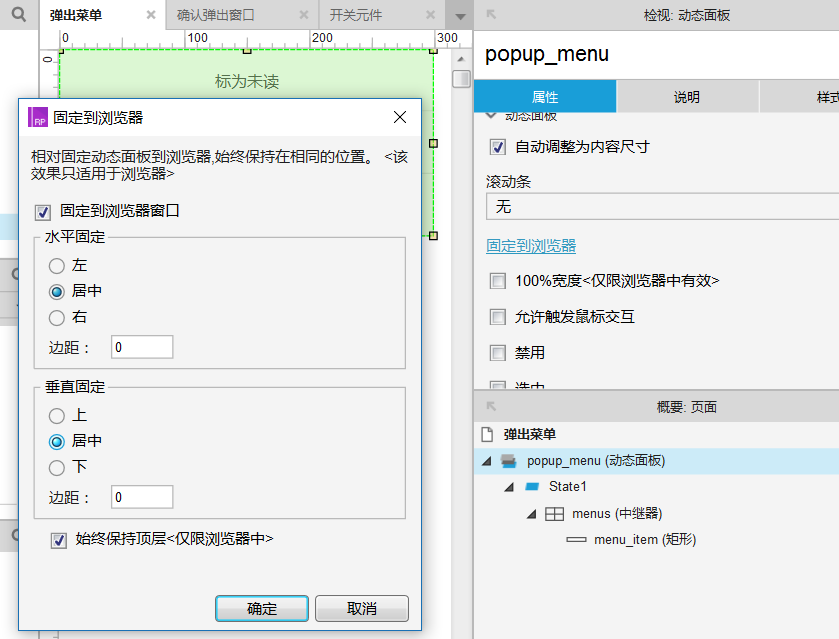Close the 确认弹出窗口 tab
The image size is (839, 639).
(304, 15)
